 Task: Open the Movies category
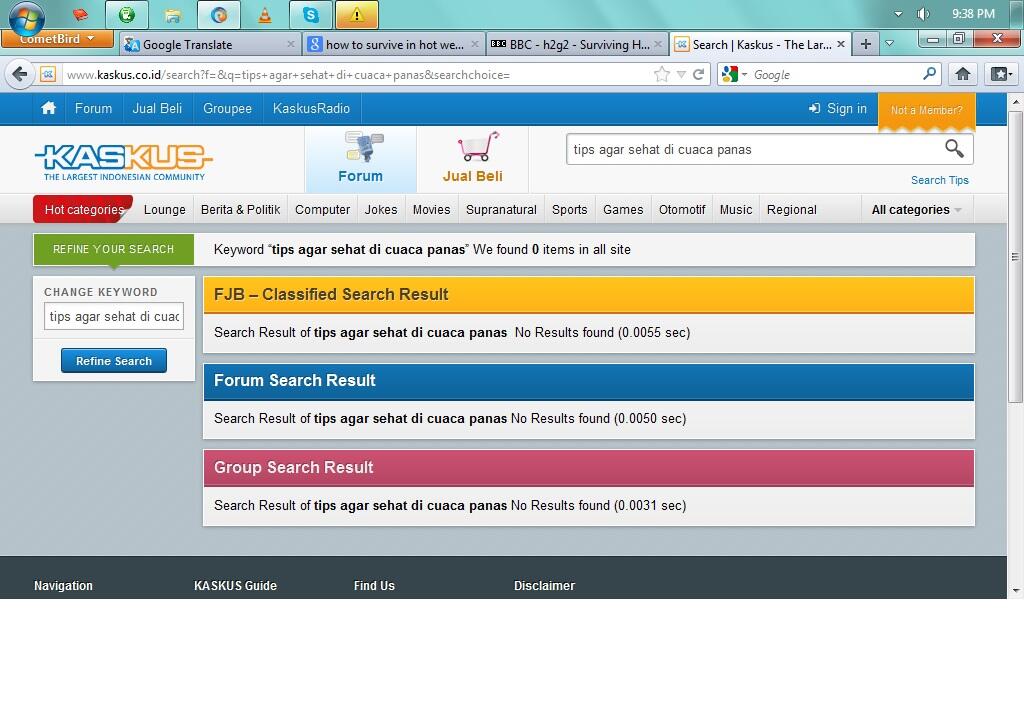pos(432,210)
